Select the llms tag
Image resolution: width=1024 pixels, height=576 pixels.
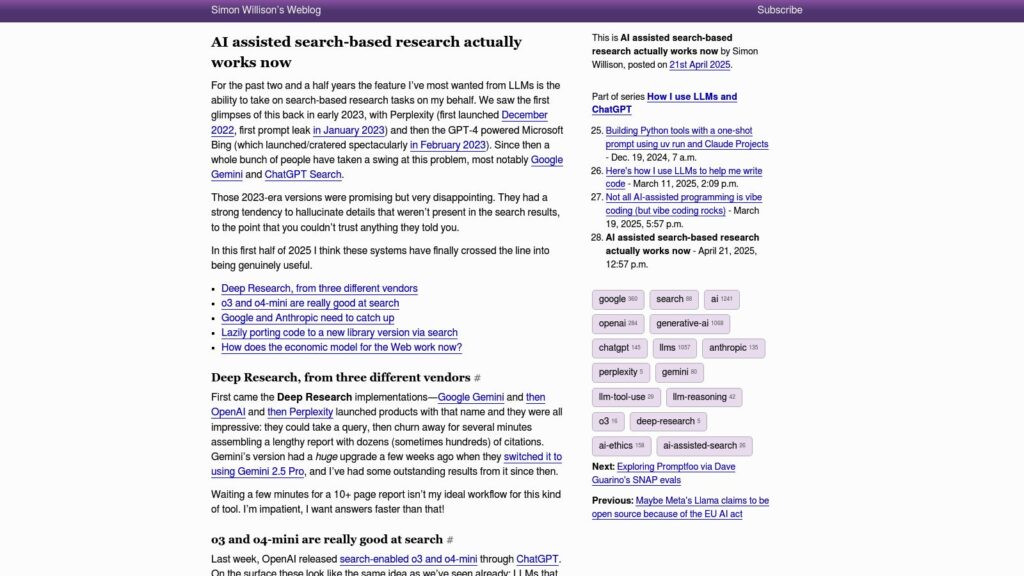pyautogui.click(x=675, y=348)
